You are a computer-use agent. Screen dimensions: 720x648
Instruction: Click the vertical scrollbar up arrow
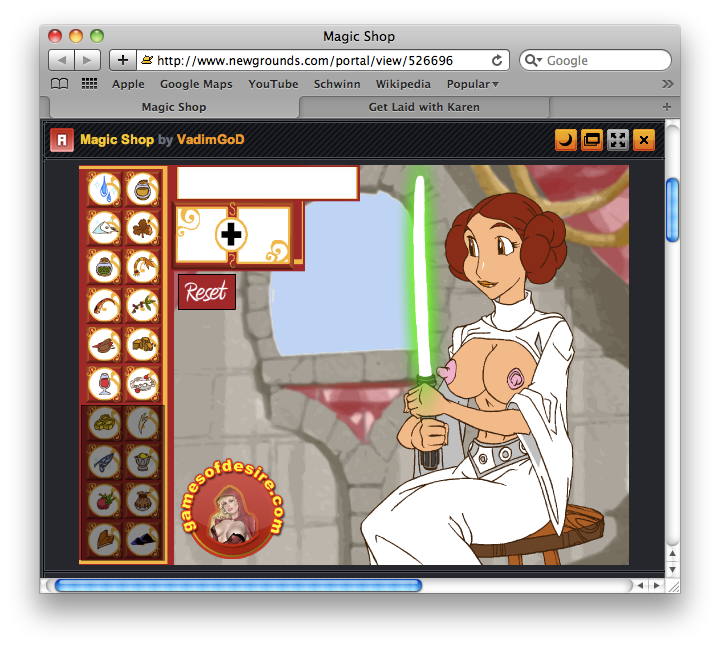[x=672, y=553]
